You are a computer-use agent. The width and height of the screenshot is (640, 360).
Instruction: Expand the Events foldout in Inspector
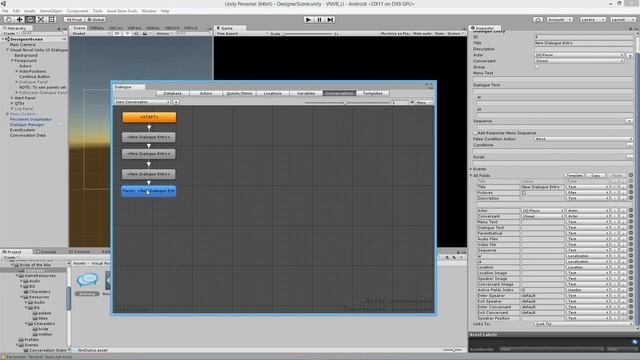pos(471,169)
